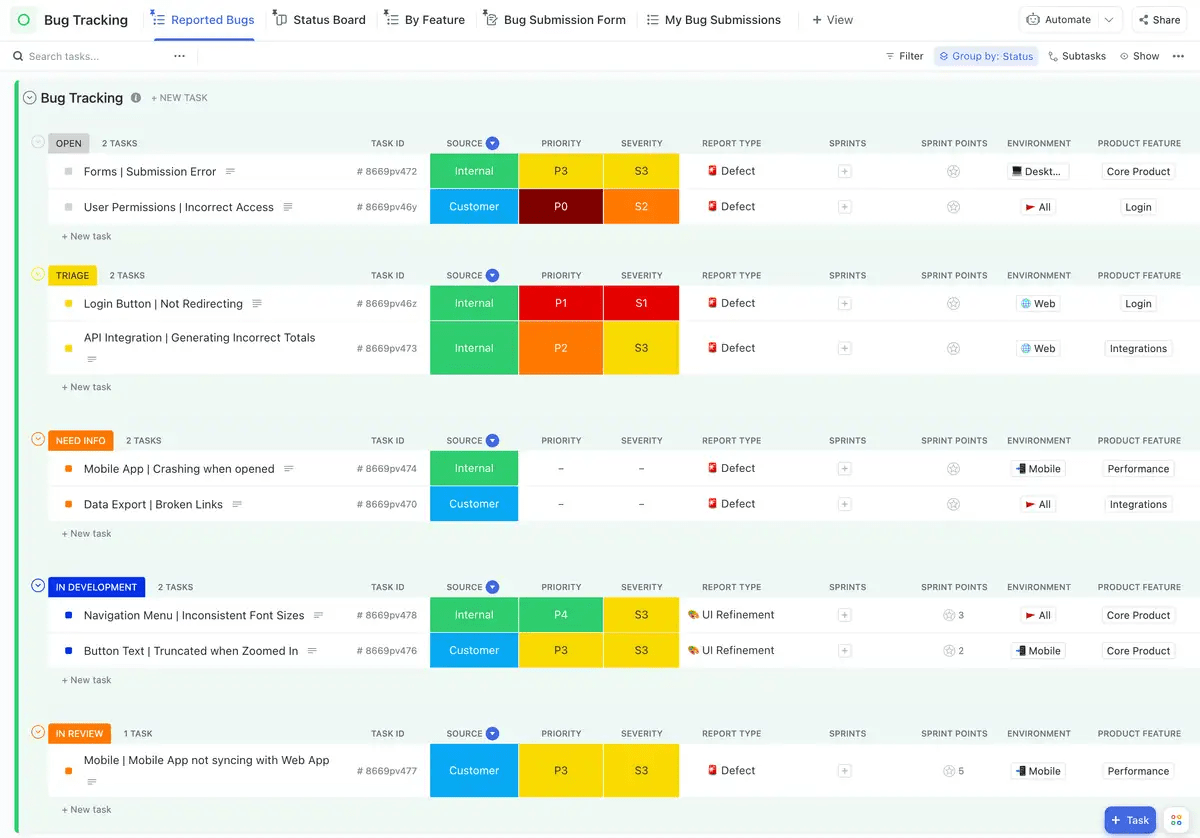1200x838 pixels.
Task: Add sprint to Forms | Submission Error row
Action: [x=845, y=172]
